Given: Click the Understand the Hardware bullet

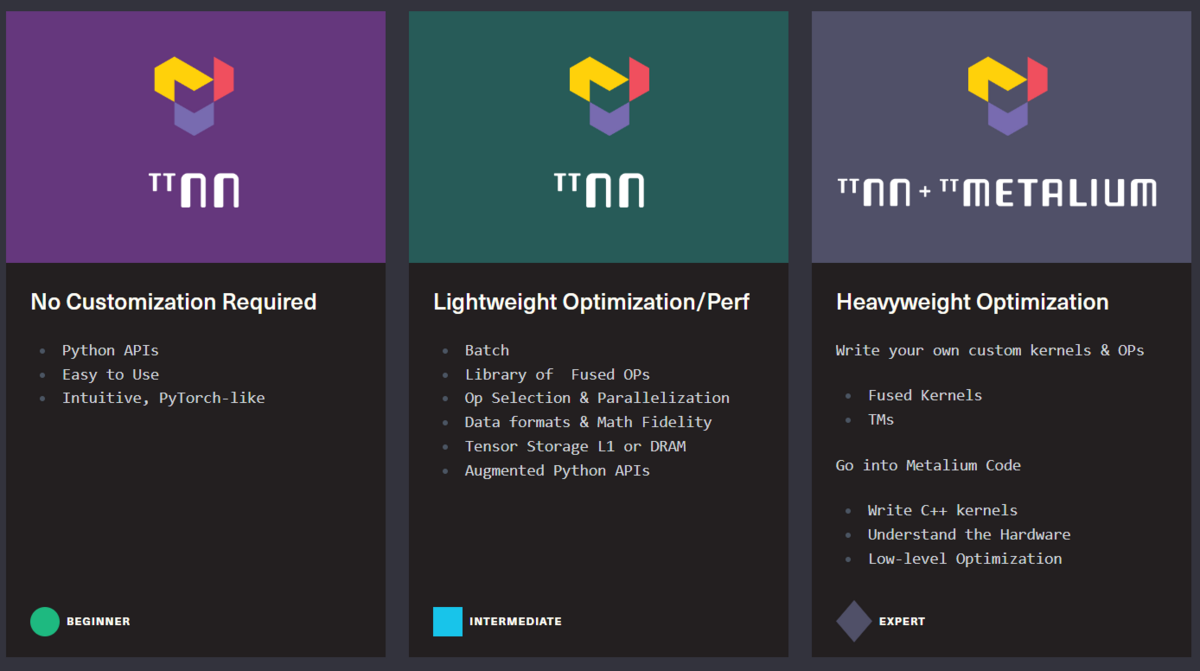Looking at the screenshot, I should 969,534.
